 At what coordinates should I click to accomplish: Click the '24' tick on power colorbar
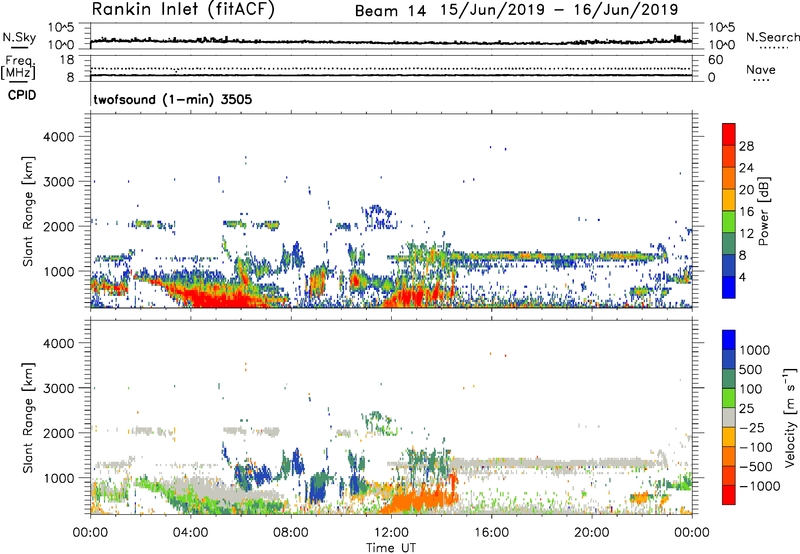pos(746,168)
